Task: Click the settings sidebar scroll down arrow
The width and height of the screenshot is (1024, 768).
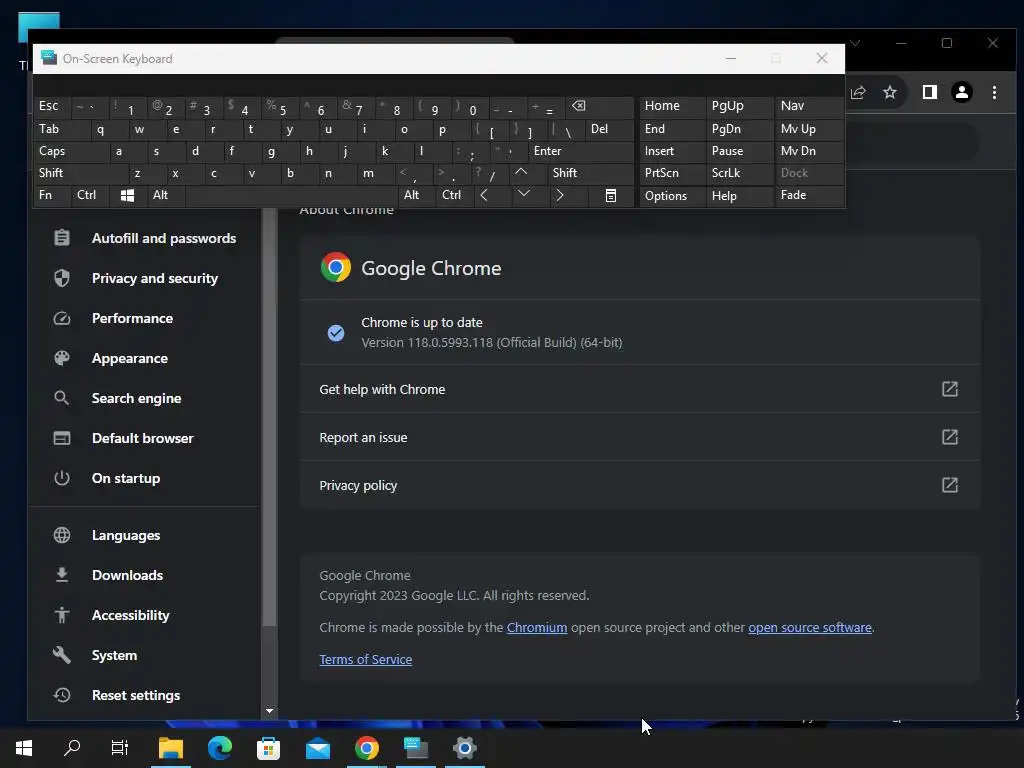Action: click(269, 711)
